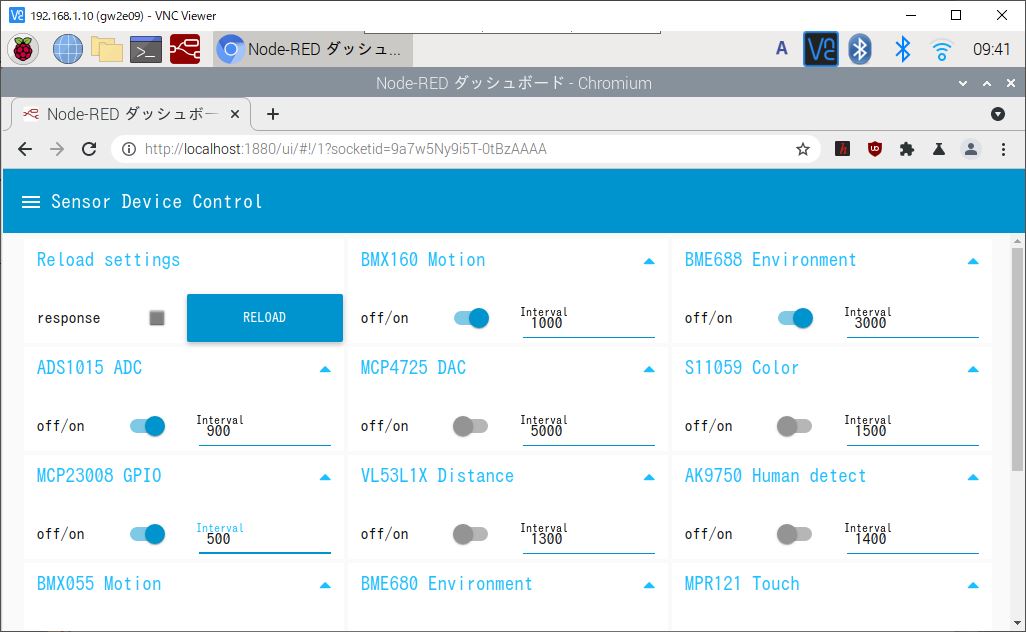Image resolution: width=1026 pixels, height=632 pixels.
Task: Open the Node-RED dashboard hamburger menu
Action: pyautogui.click(x=31, y=202)
